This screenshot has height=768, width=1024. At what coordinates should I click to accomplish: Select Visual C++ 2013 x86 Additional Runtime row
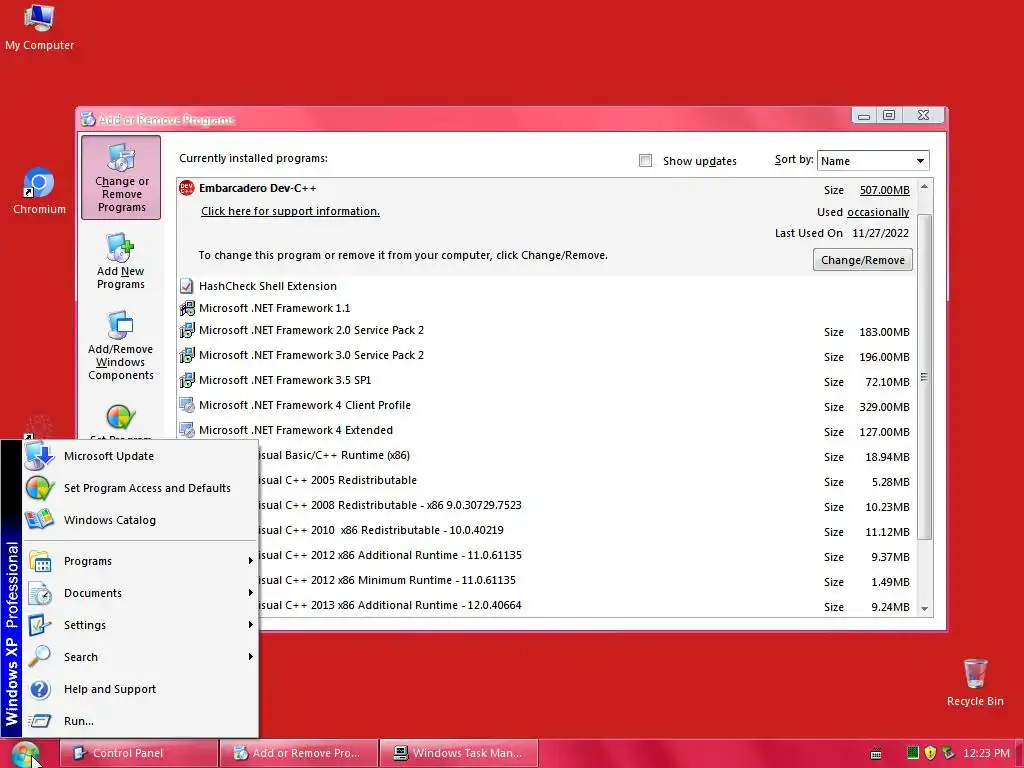coord(546,605)
